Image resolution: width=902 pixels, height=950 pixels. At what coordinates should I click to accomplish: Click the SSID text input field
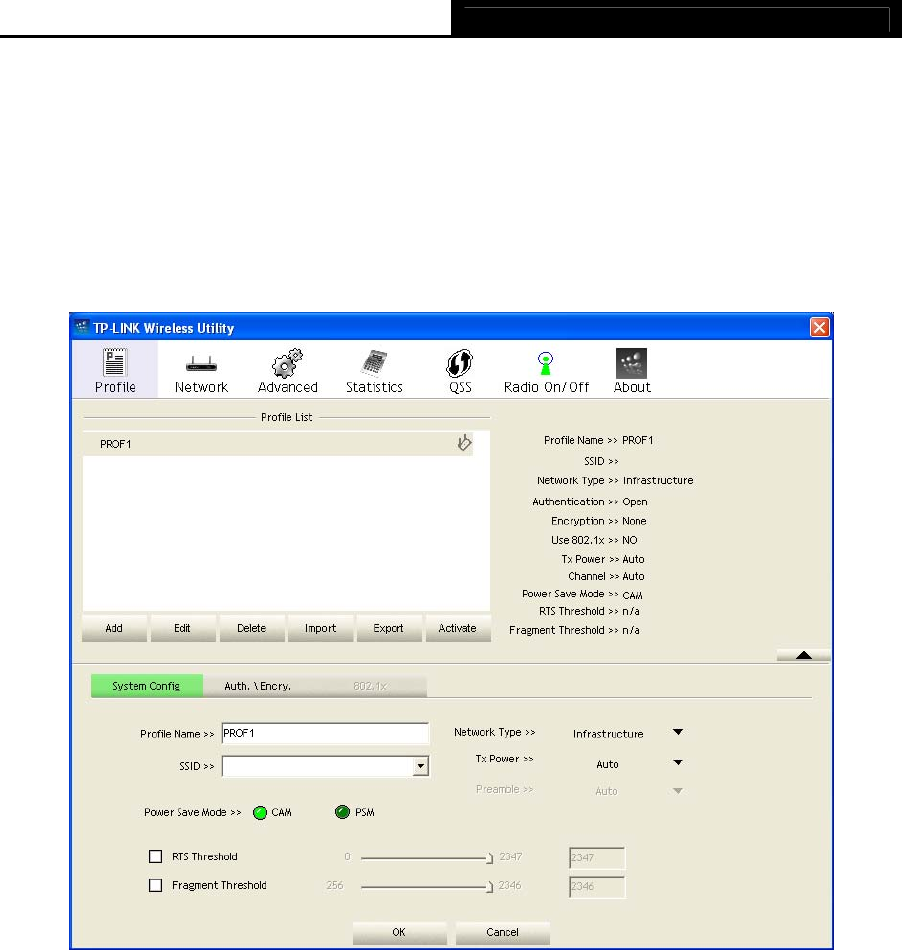click(317, 766)
